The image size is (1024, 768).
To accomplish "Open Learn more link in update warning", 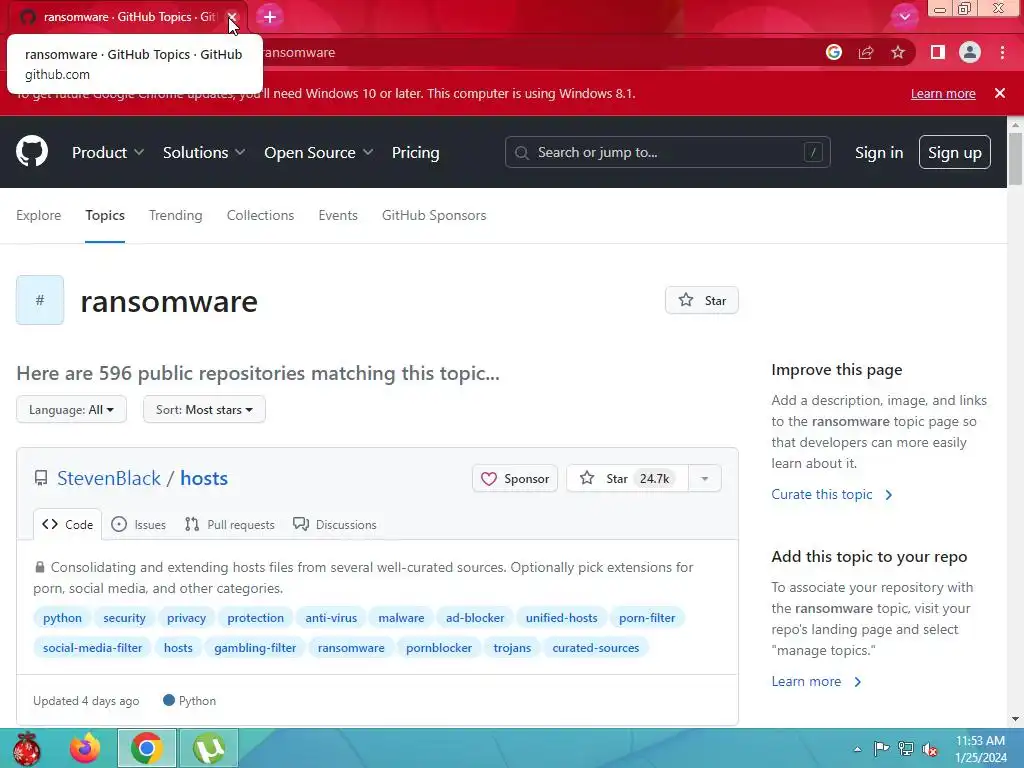I will [x=943, y=93].
